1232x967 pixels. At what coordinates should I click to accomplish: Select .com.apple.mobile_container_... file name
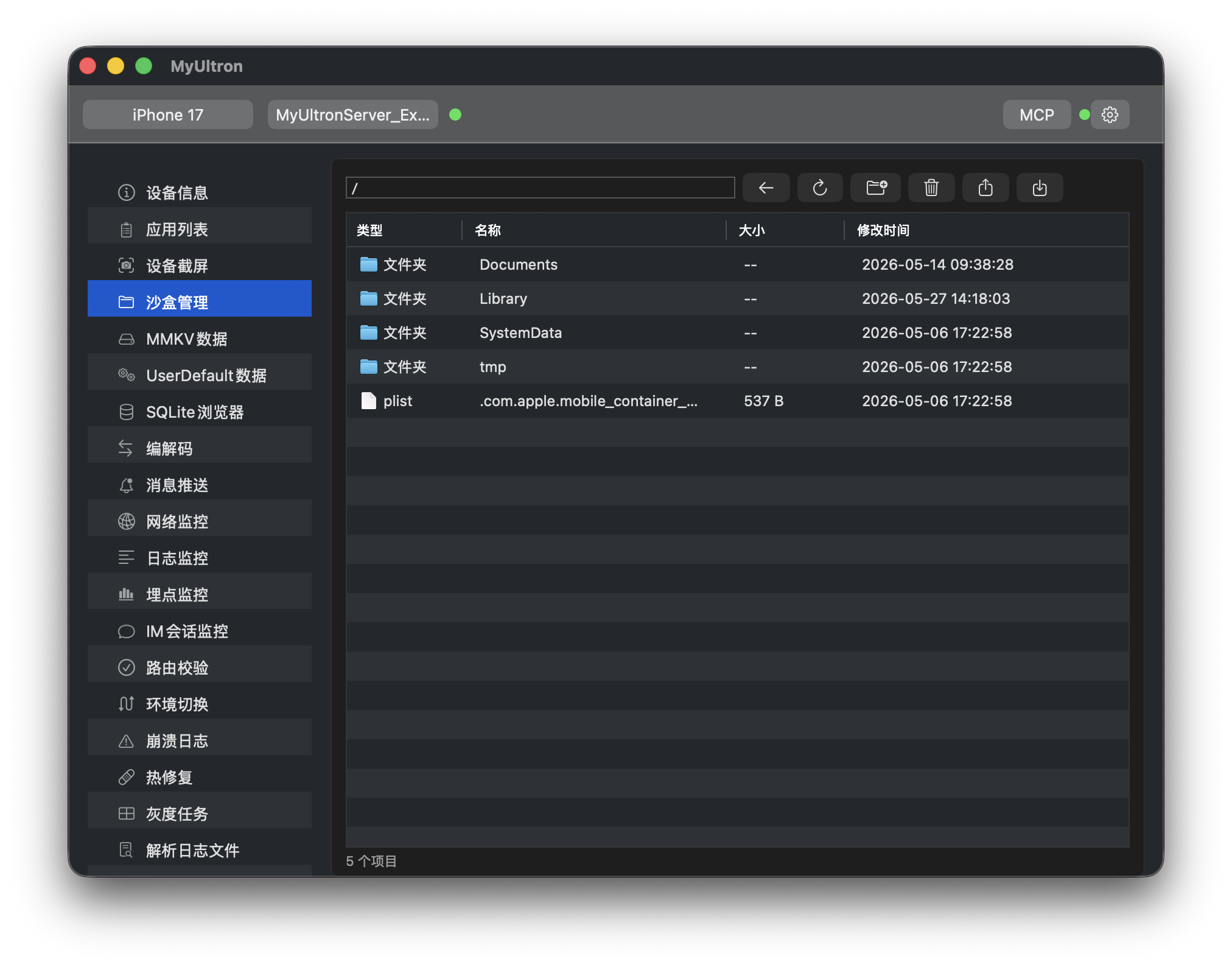(x=589, y=401)
